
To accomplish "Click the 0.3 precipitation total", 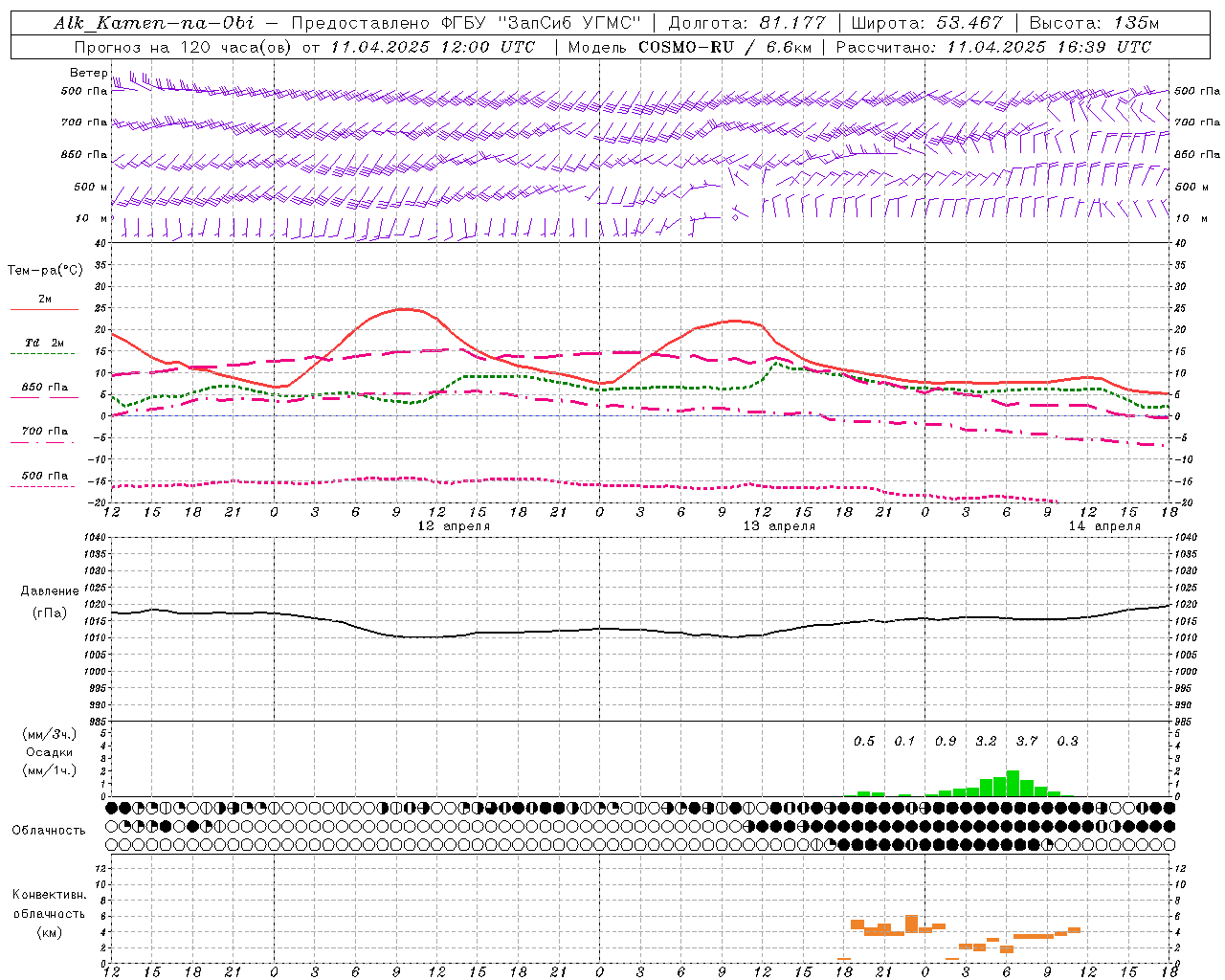I will pos(1067,741).
